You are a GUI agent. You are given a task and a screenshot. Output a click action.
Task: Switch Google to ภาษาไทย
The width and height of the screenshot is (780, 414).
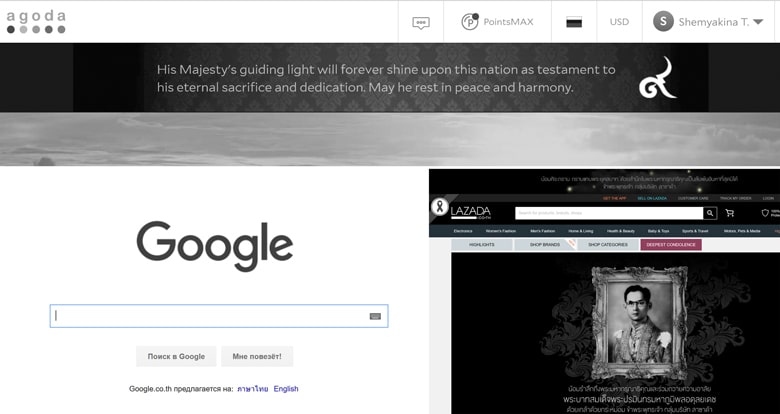(x=253, y=389)
